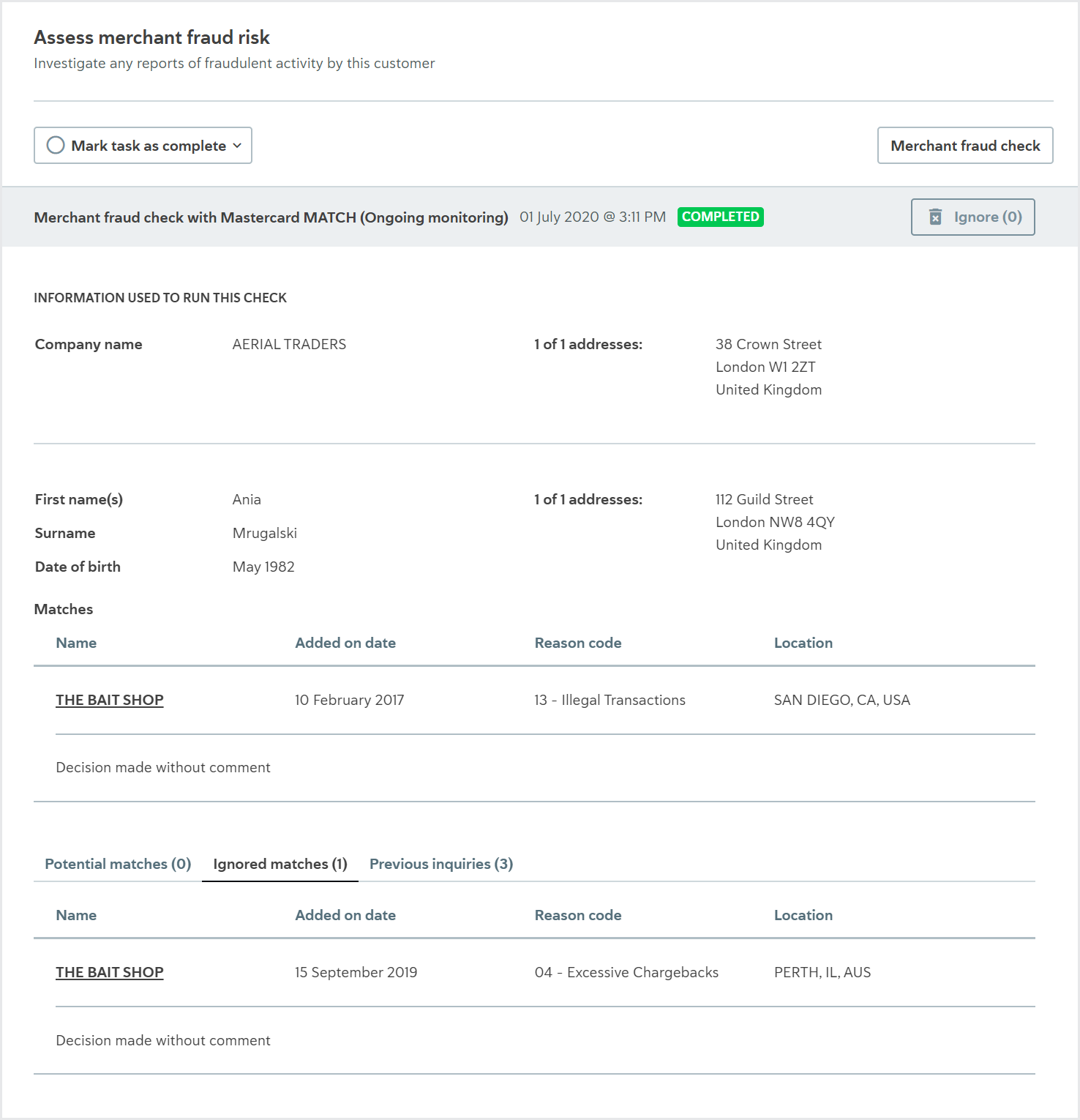Toggle the Mark task as complete circle
Image resolution: width=1080 pixels, height=1120 pixels.
56,145
